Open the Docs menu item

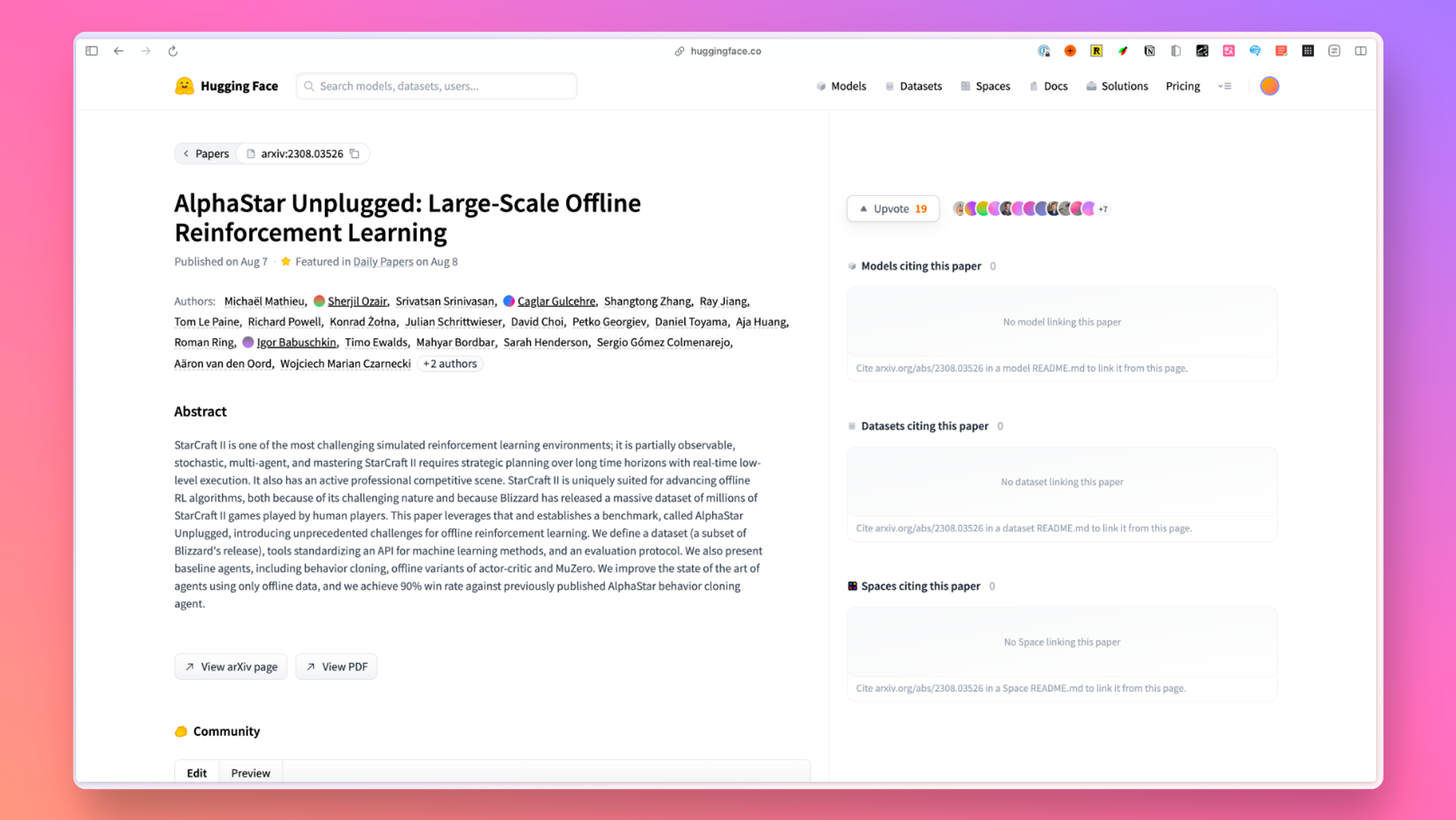(1048, 86)
